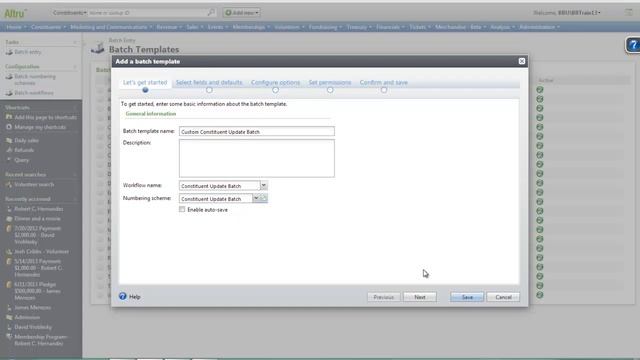Click the Admission item icon in sidebar
The width and height of the screenshot is (640, 360).
(9, 317)
